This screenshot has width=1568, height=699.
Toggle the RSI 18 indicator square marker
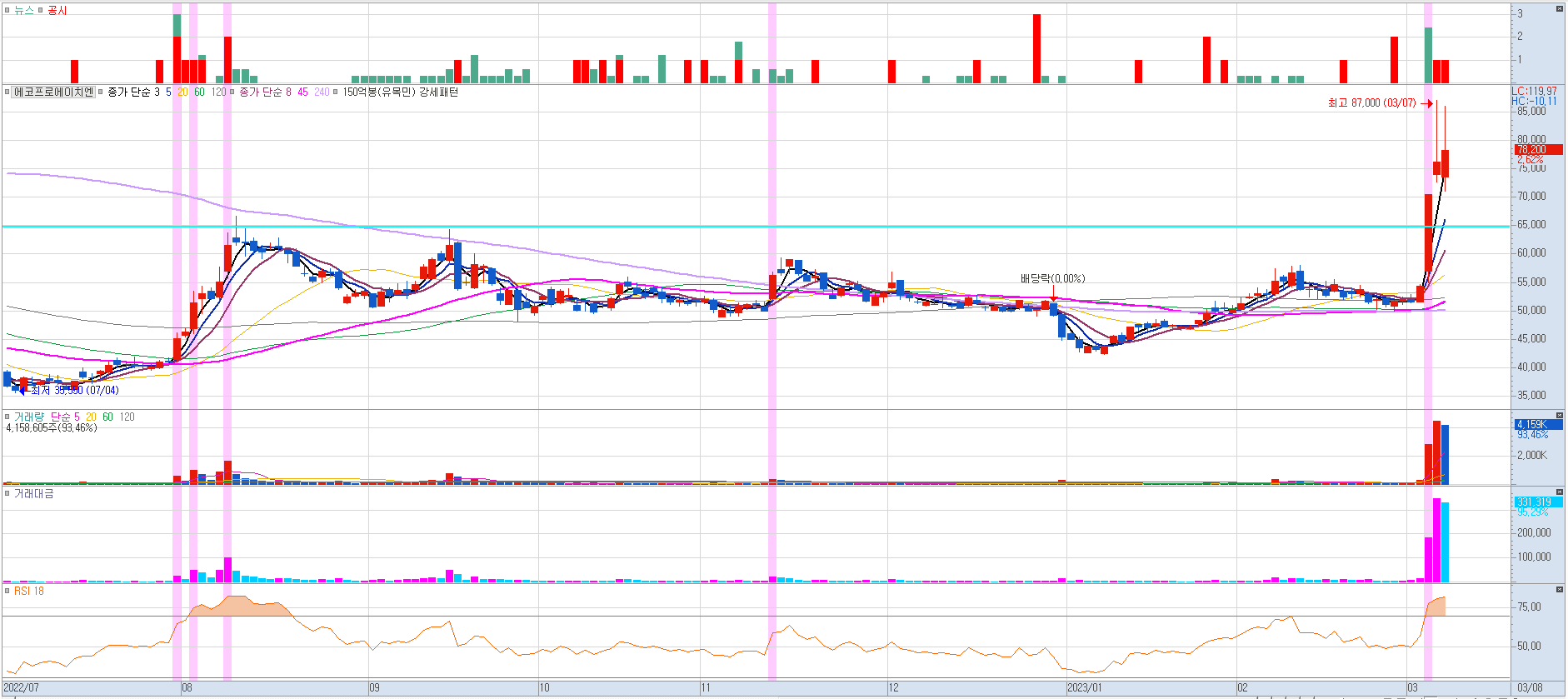click(x=7, y=591)
